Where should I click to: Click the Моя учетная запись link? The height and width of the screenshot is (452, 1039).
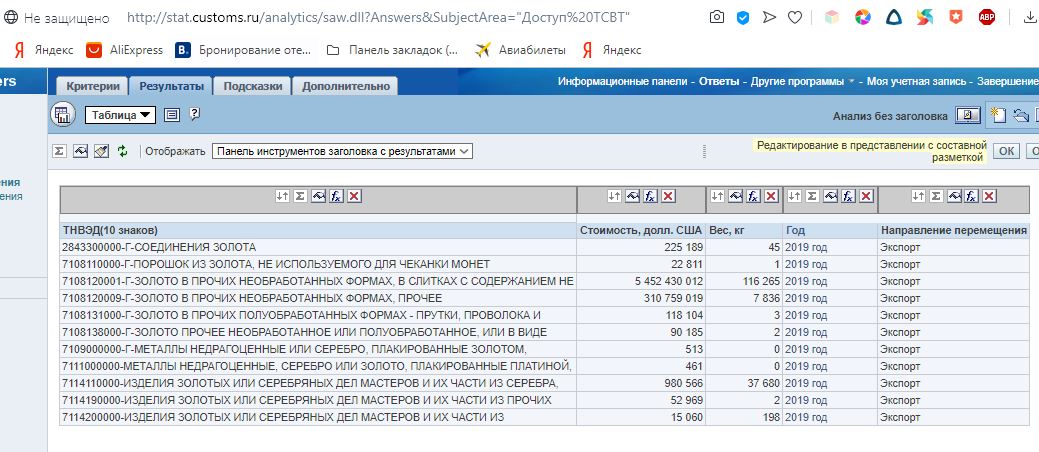point(916,81)
